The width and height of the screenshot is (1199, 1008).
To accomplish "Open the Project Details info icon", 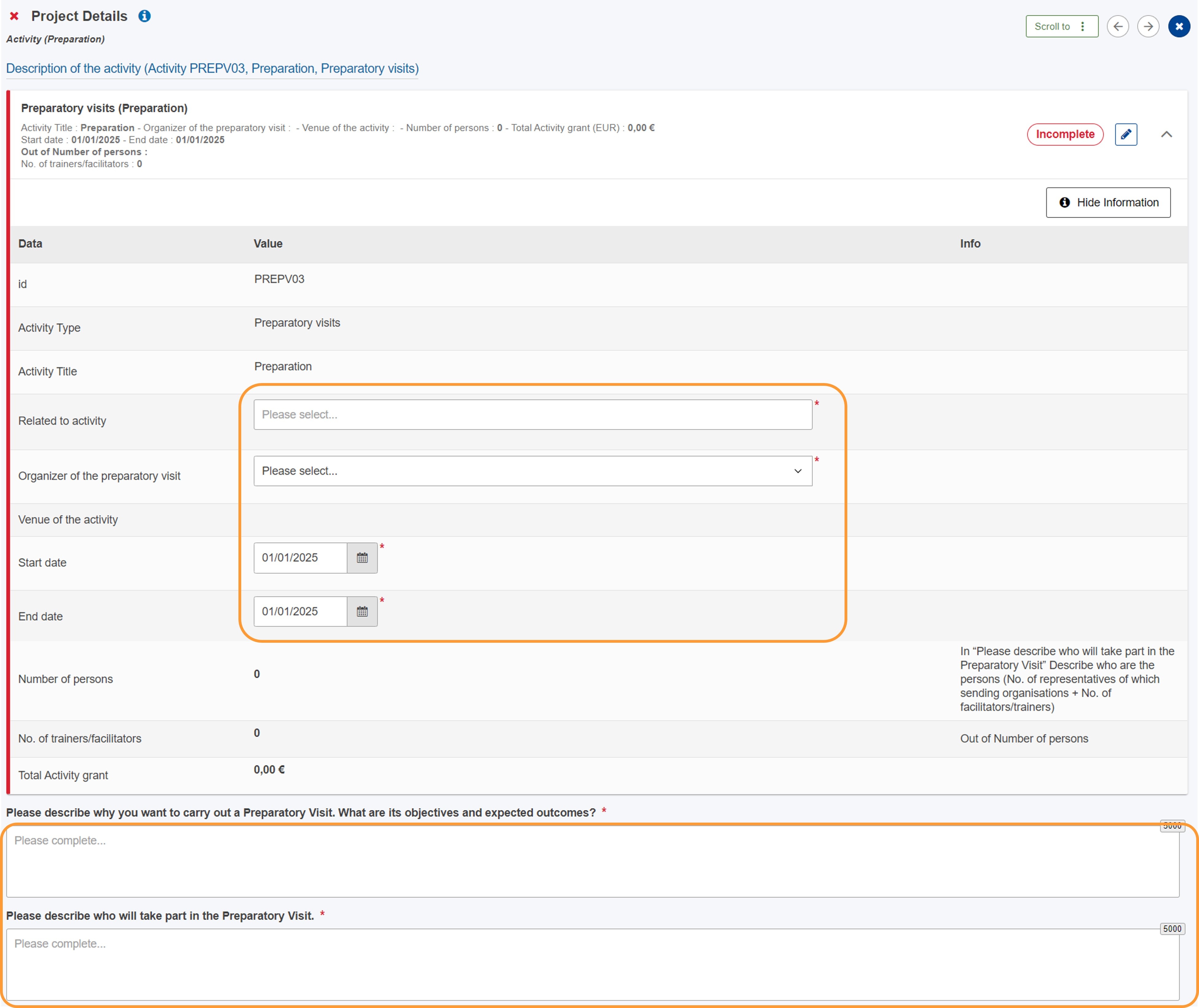I will [x=145, y=16].
